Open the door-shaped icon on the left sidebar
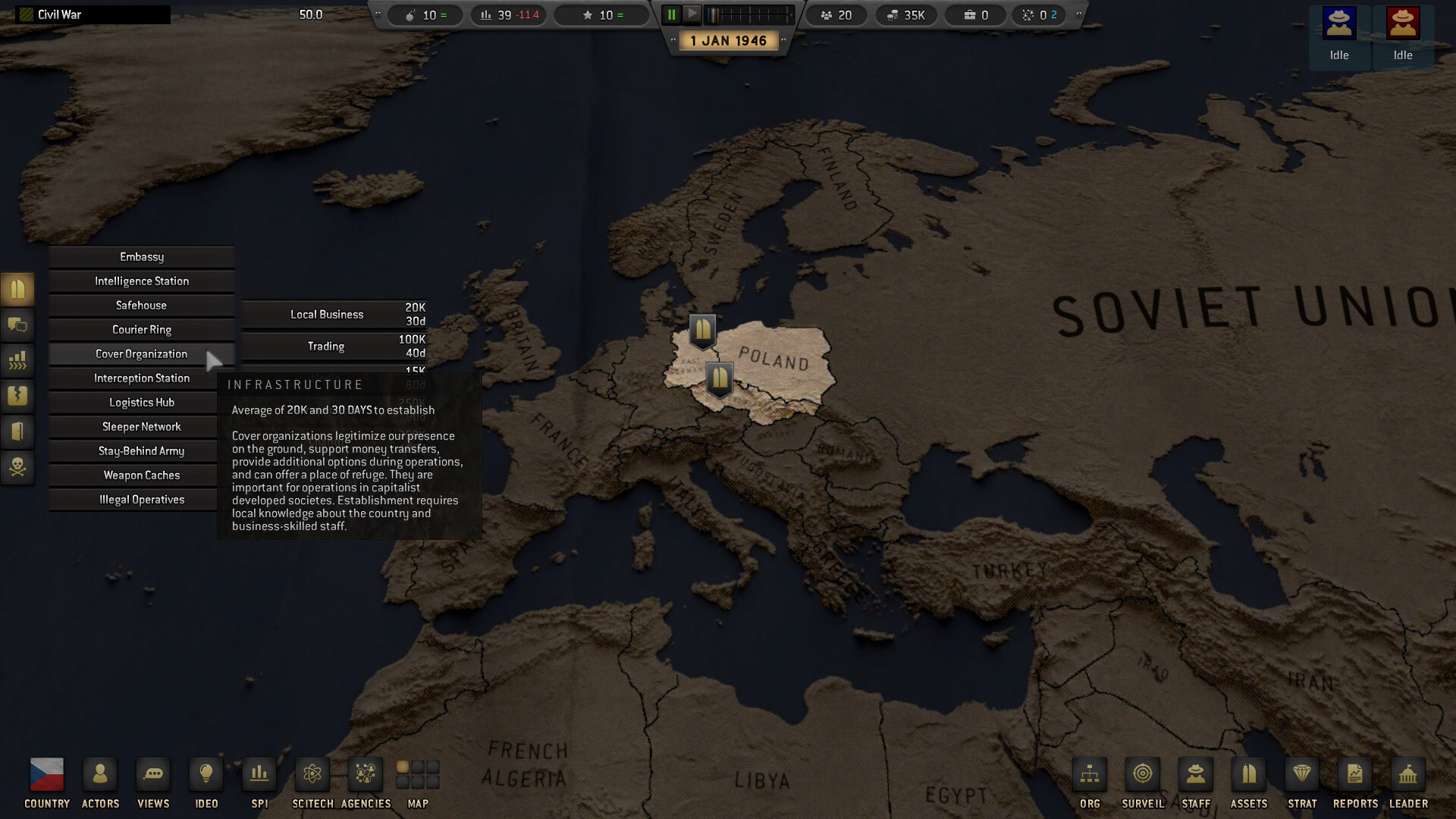The height and width of the screenshot is (819, 1456). [17, 432]
